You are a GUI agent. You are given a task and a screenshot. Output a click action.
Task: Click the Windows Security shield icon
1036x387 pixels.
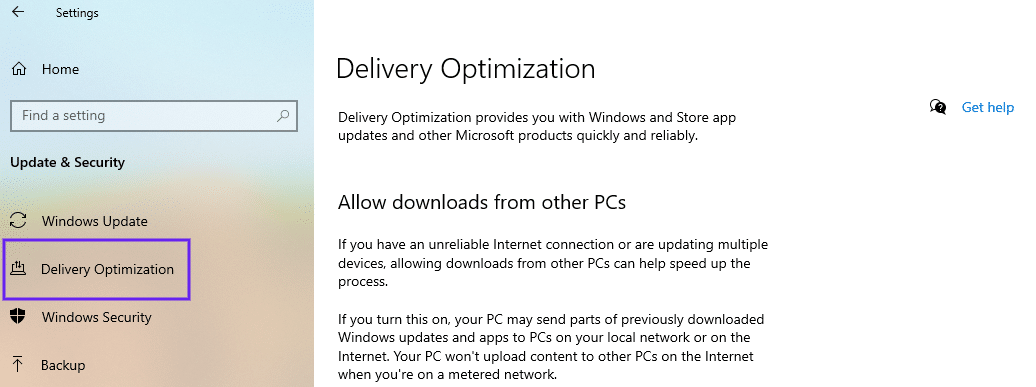18,317
